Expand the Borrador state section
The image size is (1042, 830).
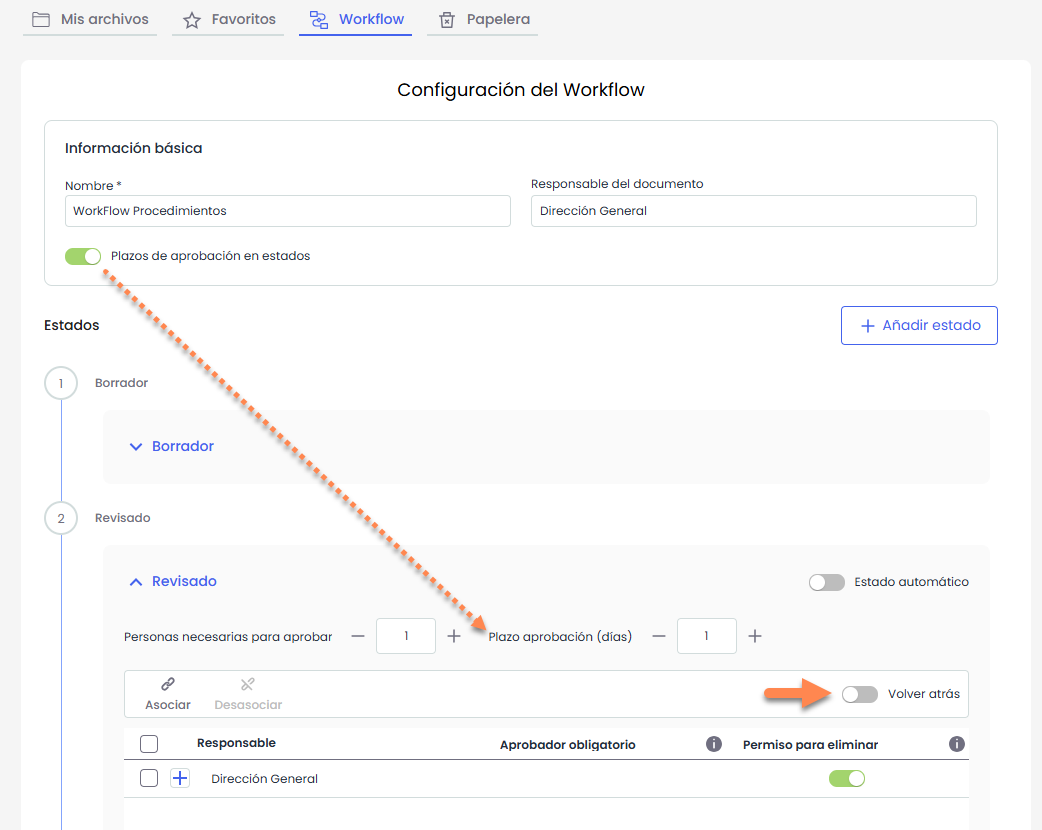click(172, 446)
